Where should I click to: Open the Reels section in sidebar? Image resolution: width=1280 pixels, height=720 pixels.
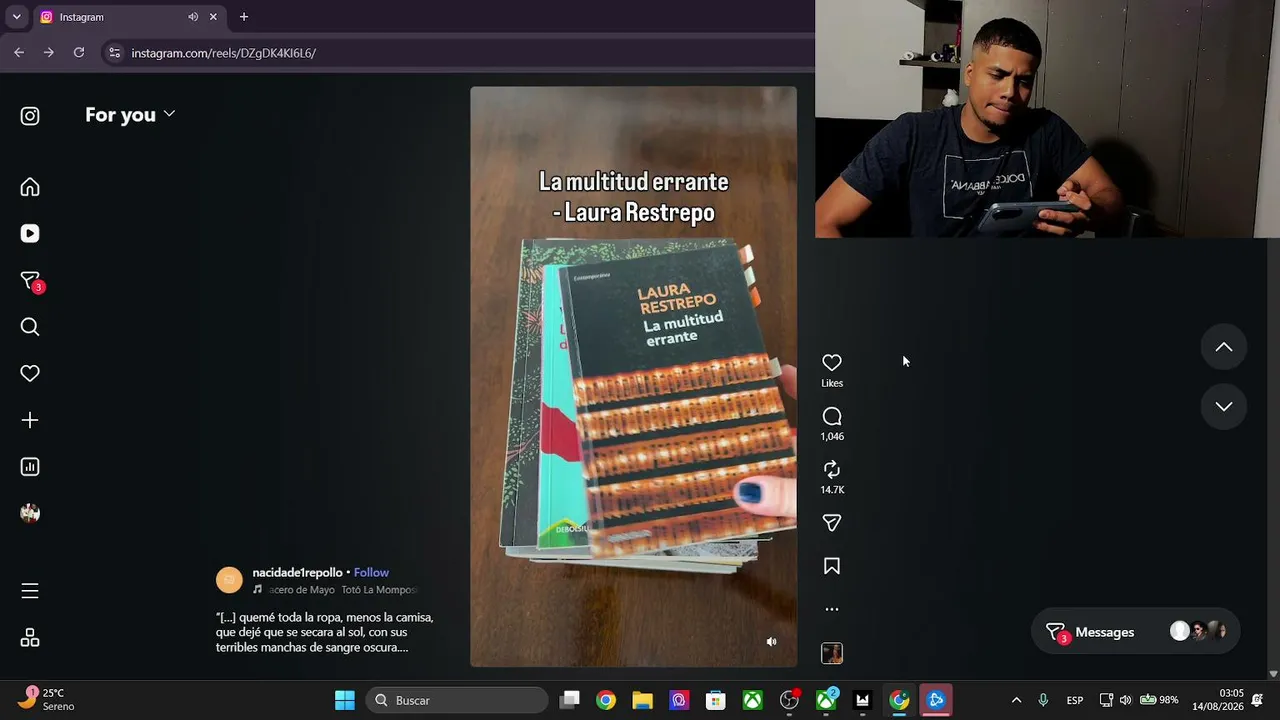[30, 233]
